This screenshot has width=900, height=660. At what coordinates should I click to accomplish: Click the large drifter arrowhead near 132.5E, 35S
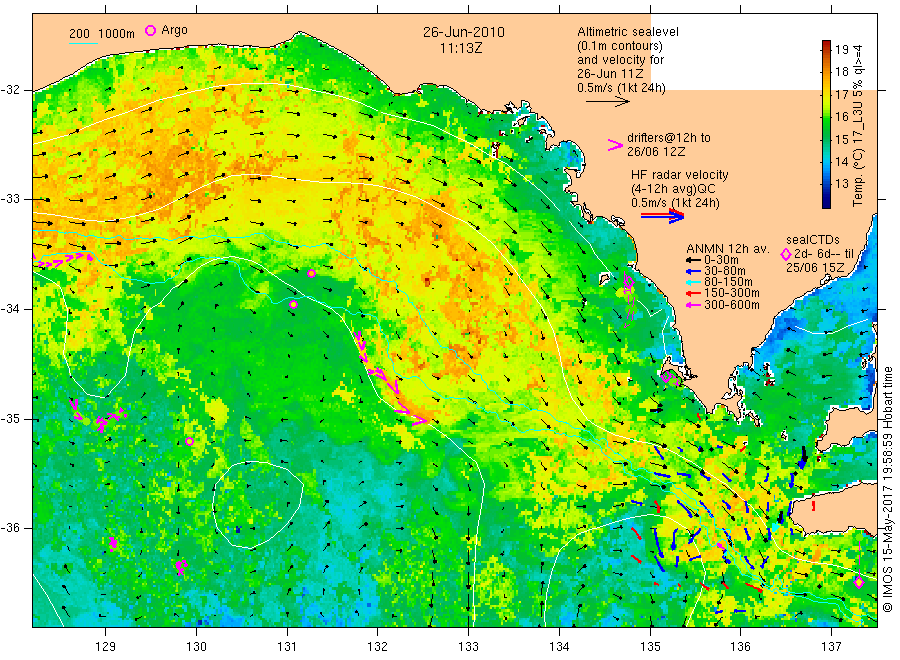(x=419, y=421)
